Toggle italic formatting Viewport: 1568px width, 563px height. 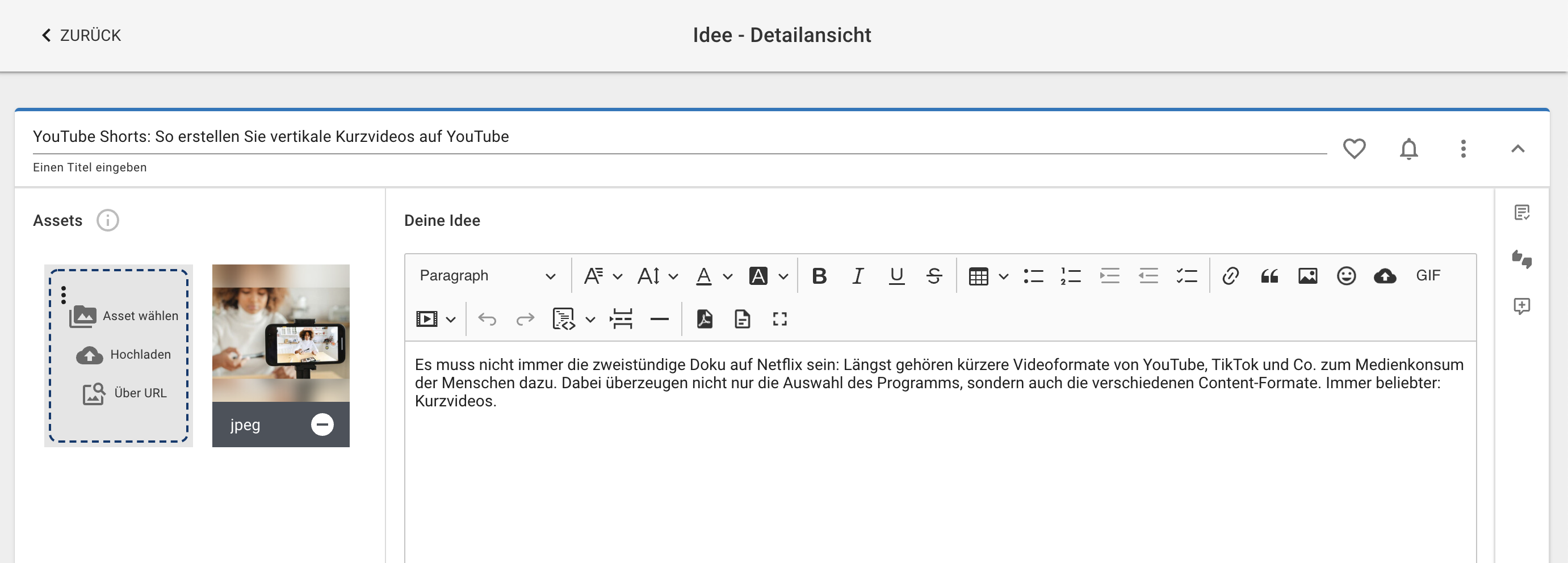tap(858, 276)
